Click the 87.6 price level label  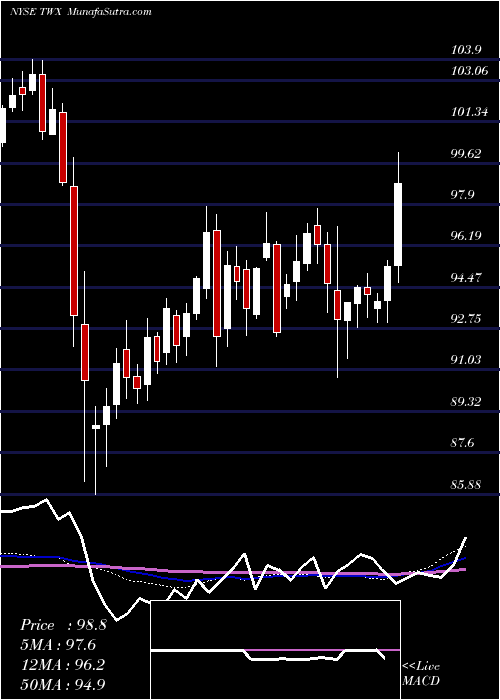click(463, 443)
